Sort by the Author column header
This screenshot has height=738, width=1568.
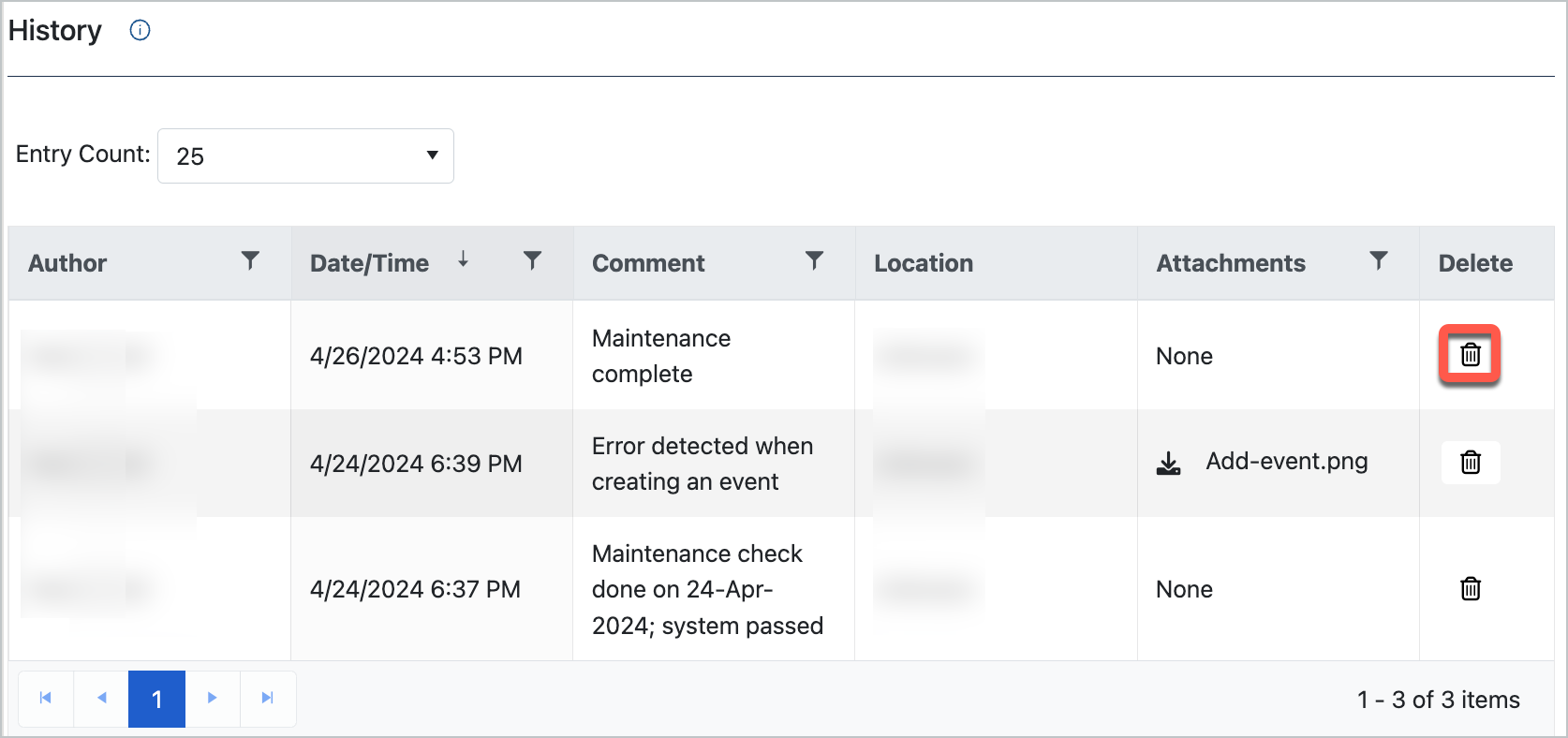[x=67, y=263]
